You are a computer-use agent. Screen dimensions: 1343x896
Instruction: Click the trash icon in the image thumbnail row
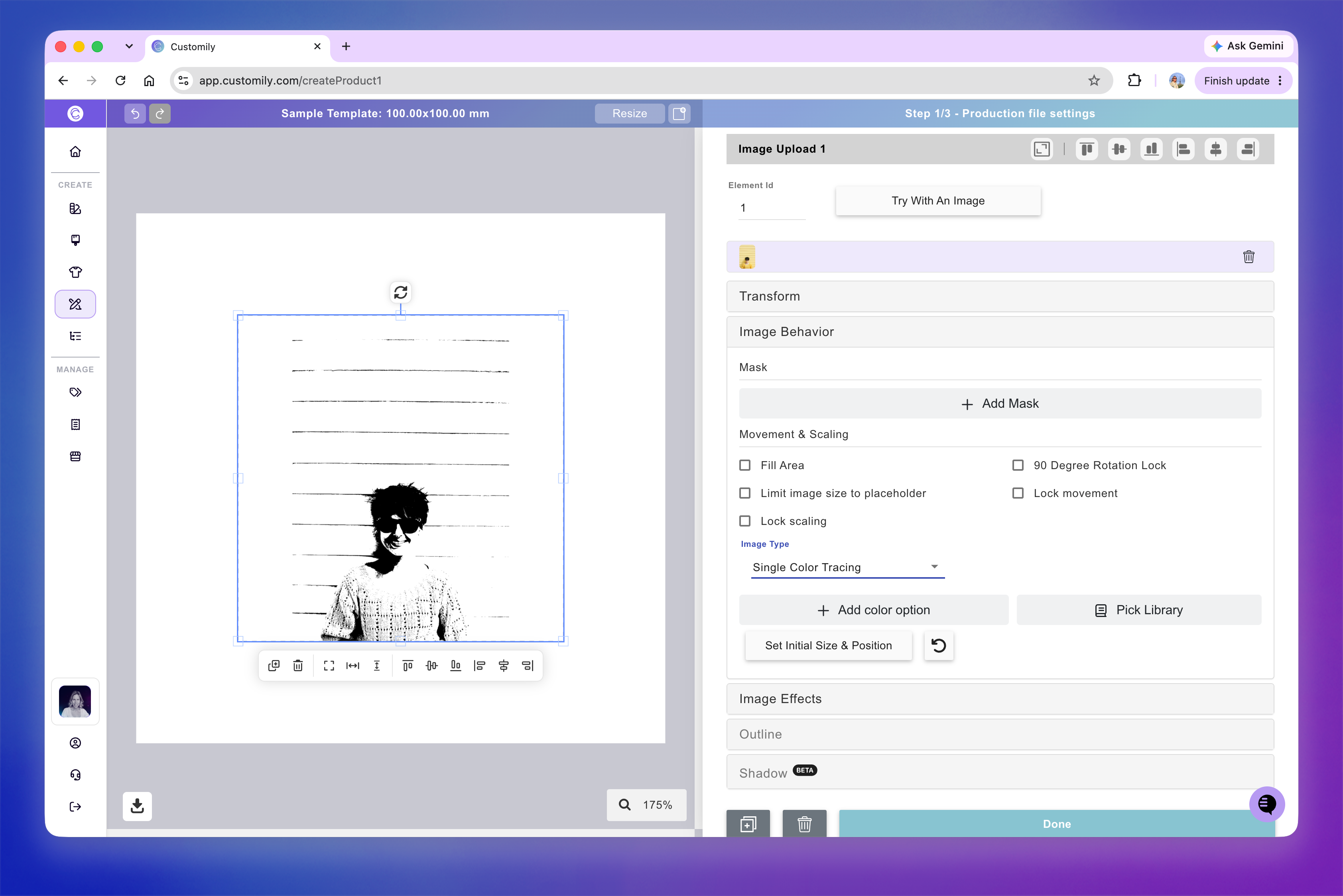[1248, 257]
